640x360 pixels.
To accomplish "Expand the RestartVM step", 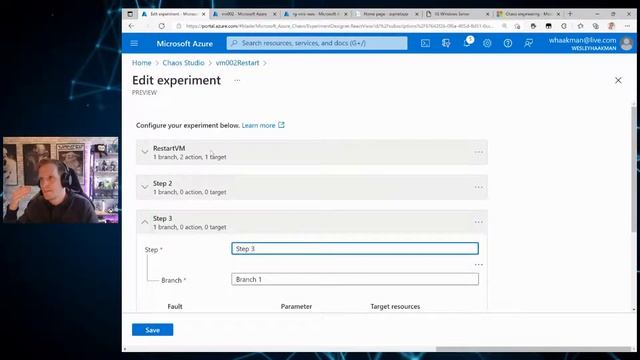I will pyautogui.click(x=144, y=152).
